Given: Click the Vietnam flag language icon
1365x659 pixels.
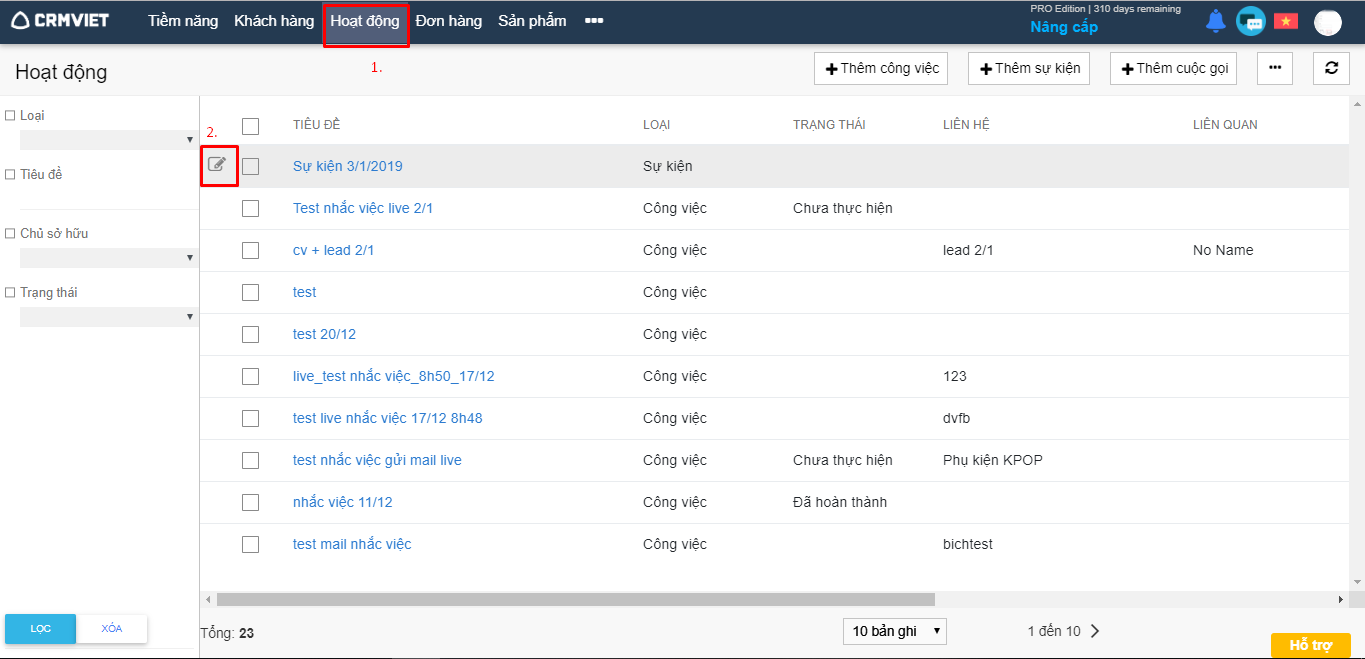Looking at the screenshot, I should pyautogui.click(x=1285, y=21).
